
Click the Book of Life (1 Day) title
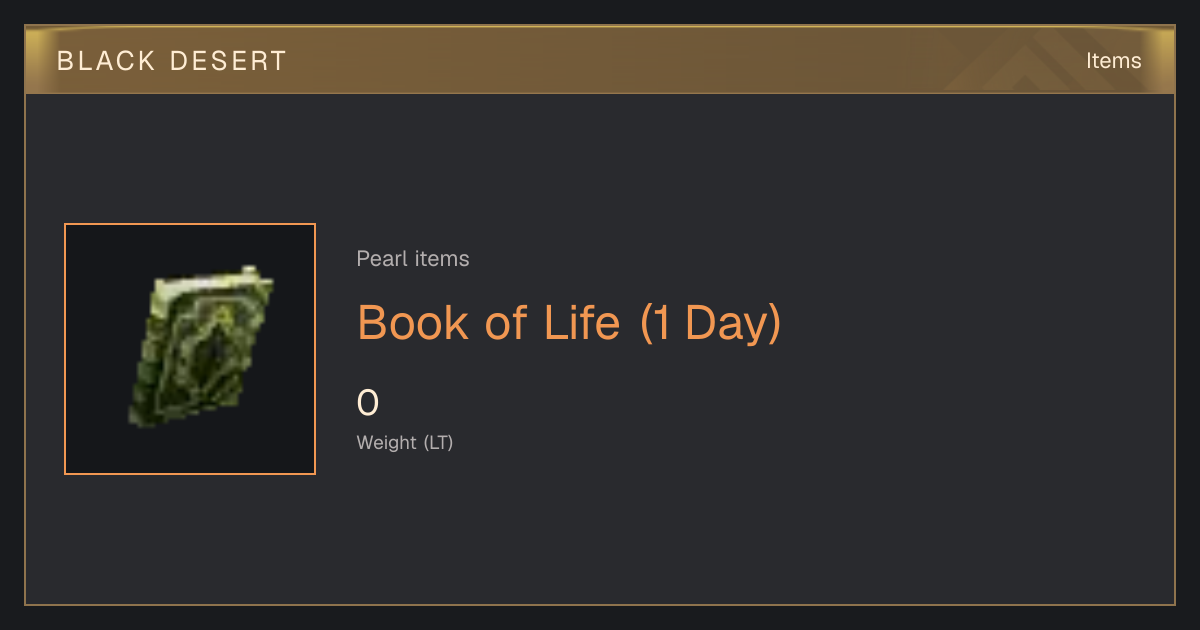569,323
